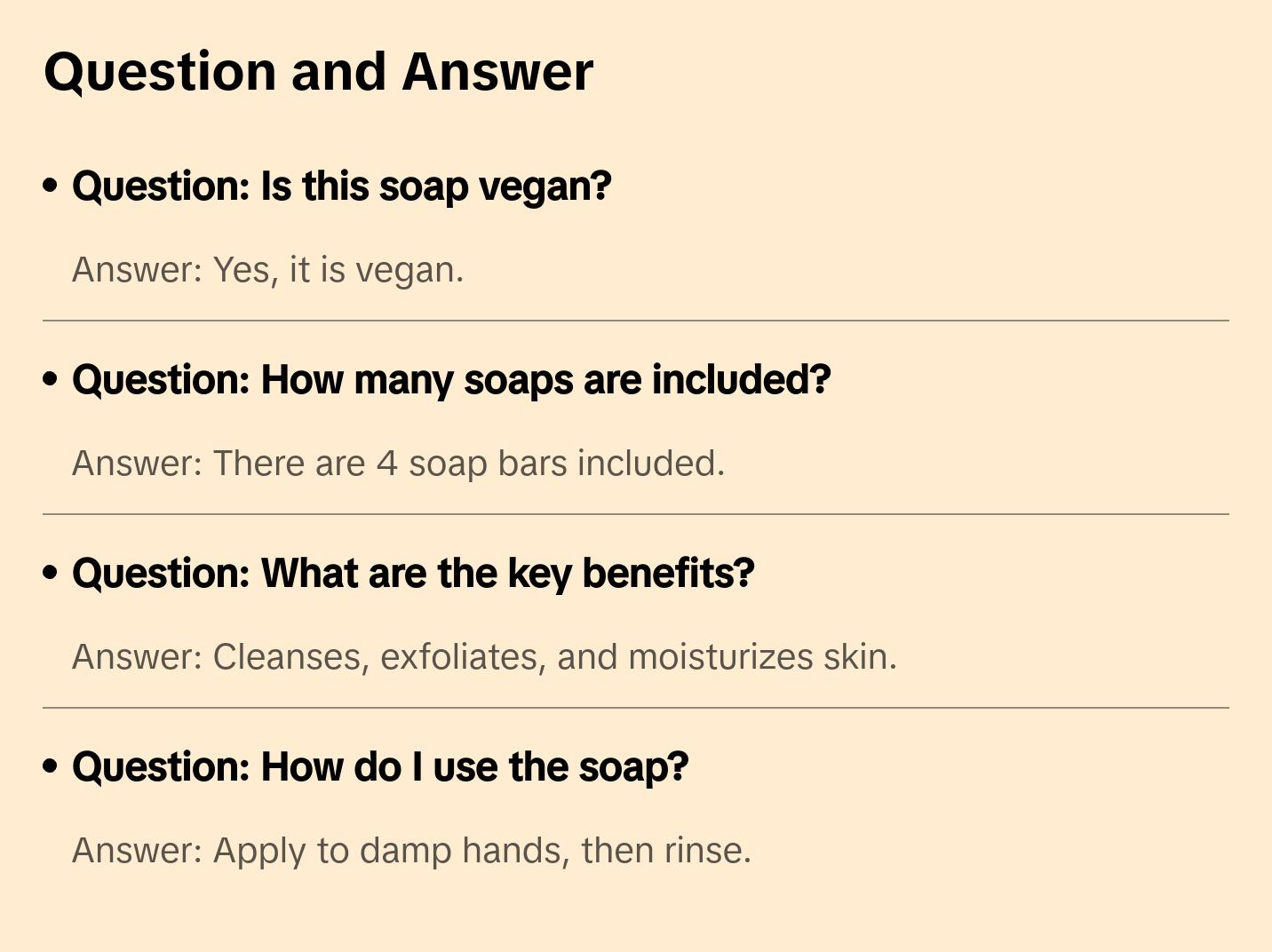Viewport: 1272px width, 952px height.
Task: Open the 'How do I use the soap?' question
Action: tap(380, 767)
